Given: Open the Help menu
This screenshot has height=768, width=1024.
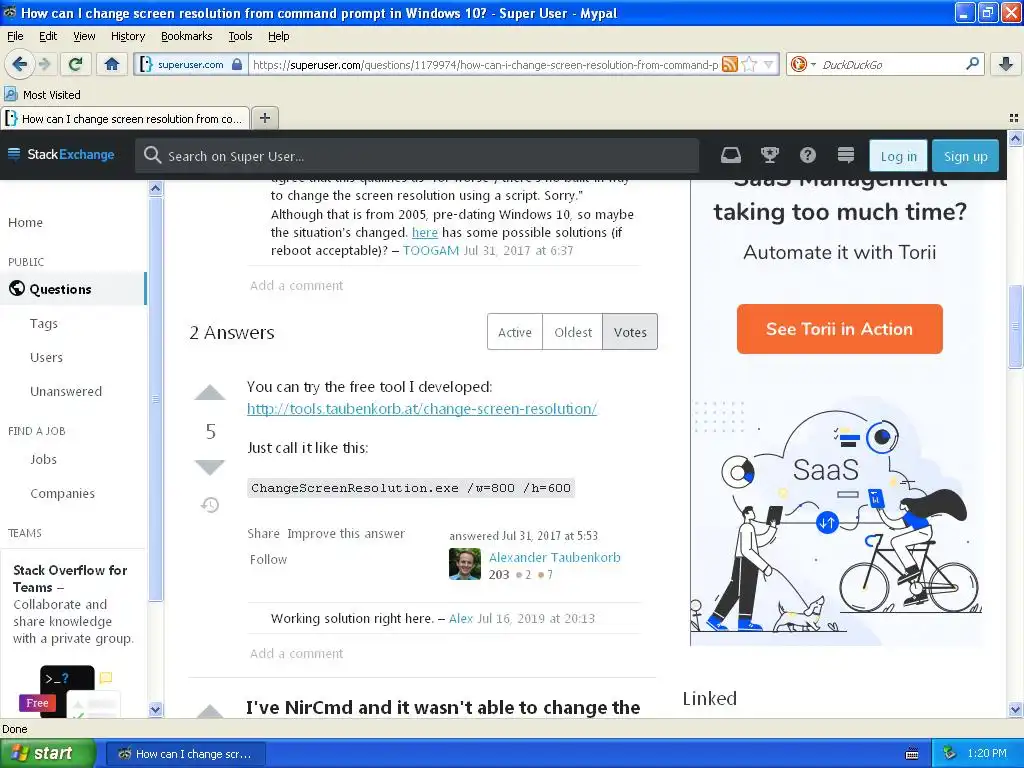Looking at the screenshot, I should [278, 36].
